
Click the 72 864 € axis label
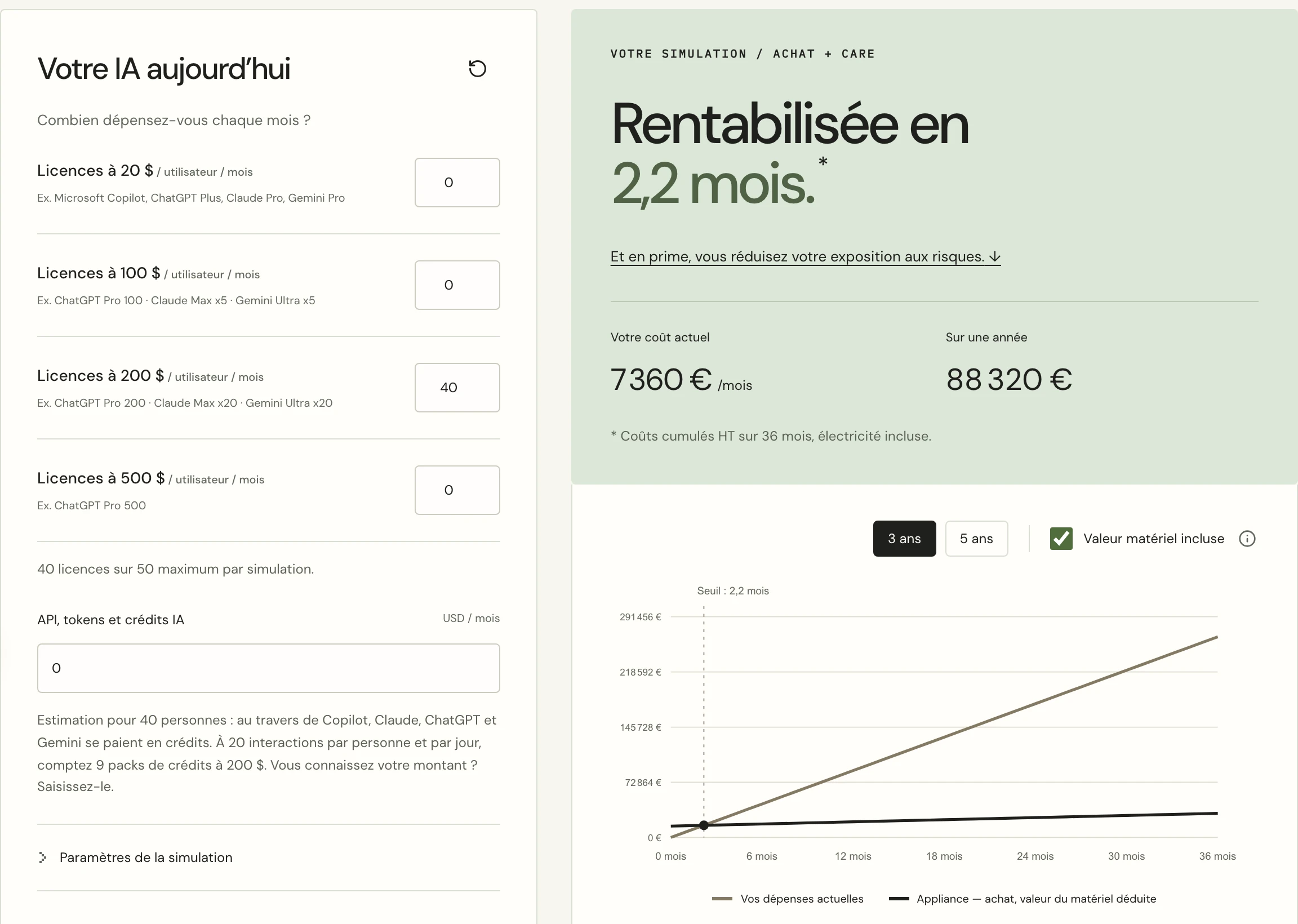(x=643, y=783)
